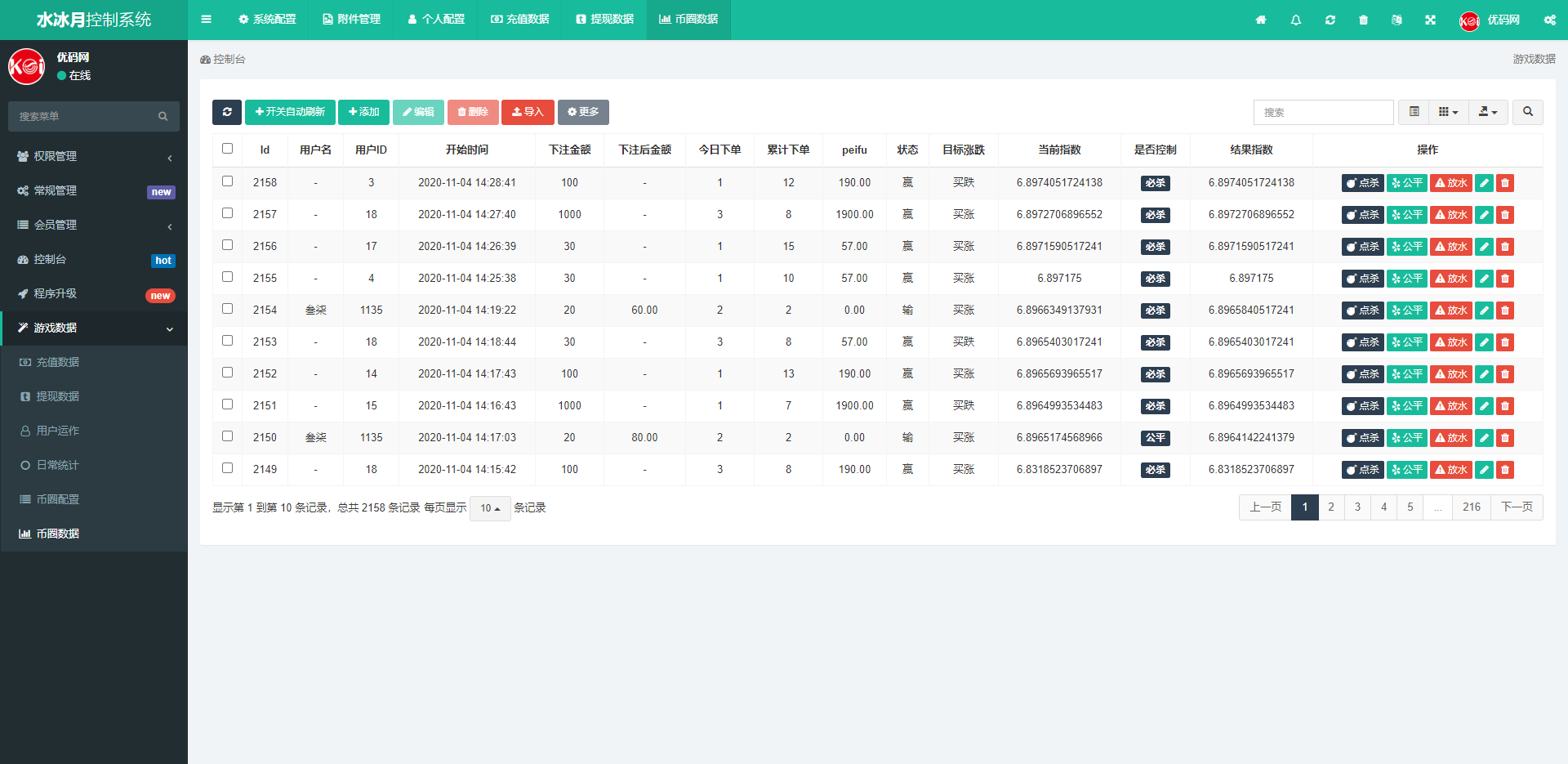This screenshot has height=764, width=1568.
Task: Click the dark refresh table button
Action: pyautogui.click(x=227, y=112)
